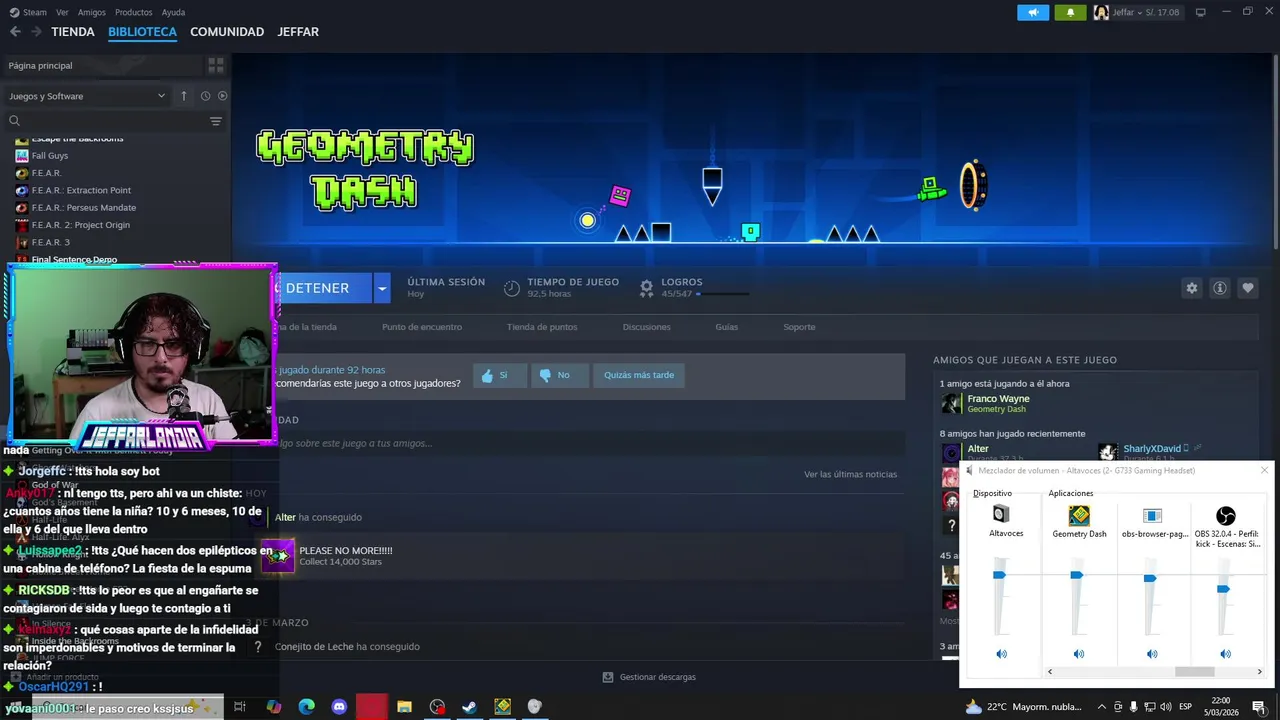Image resolution: width=1280 pixels, height=720 pixels.
Task: Click the library search magnifier icon
Action: (14, 121)
